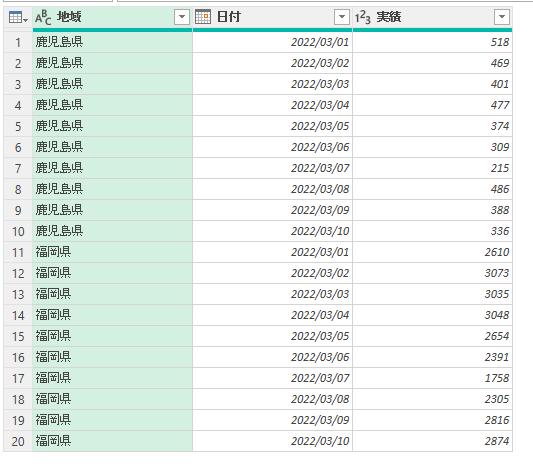Open the table menu icon in the corner
Image resolution: width=533 pixels, height=468 pixels.
[x=18, y=17]
